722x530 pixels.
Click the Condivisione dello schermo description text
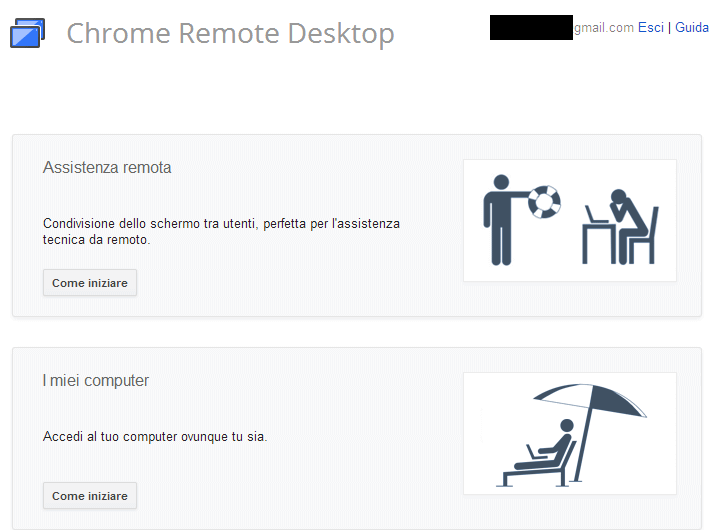point(221,232)
